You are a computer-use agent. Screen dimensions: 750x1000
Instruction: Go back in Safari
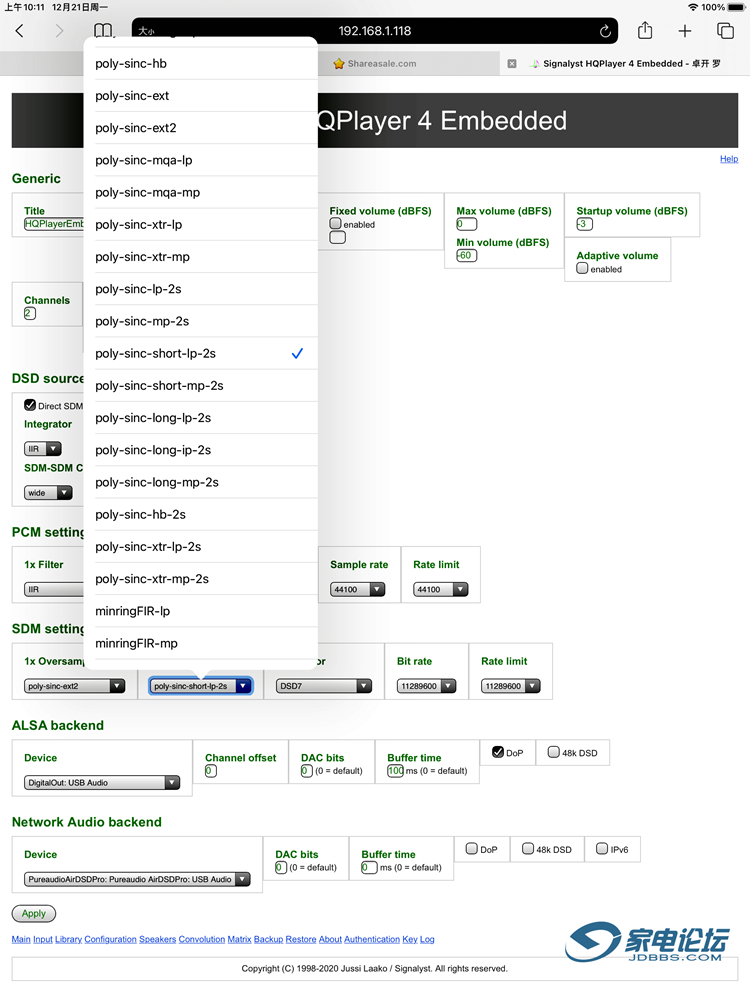click(x=19, y=31)
